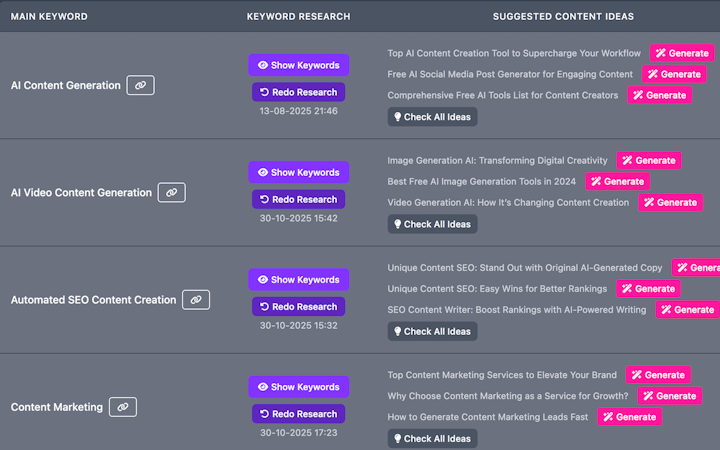
Task: Generate the Free AI Social Media Post Generator idea
Action: 673,74
